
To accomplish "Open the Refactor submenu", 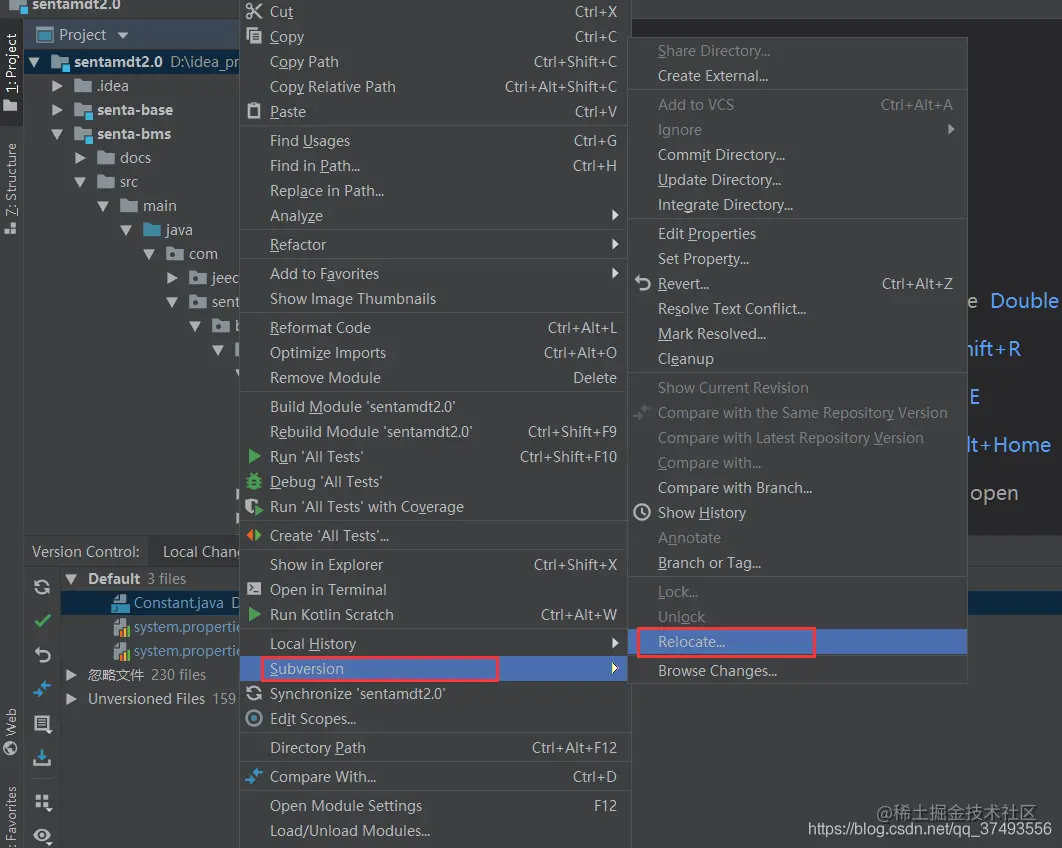I will point(435,245).
